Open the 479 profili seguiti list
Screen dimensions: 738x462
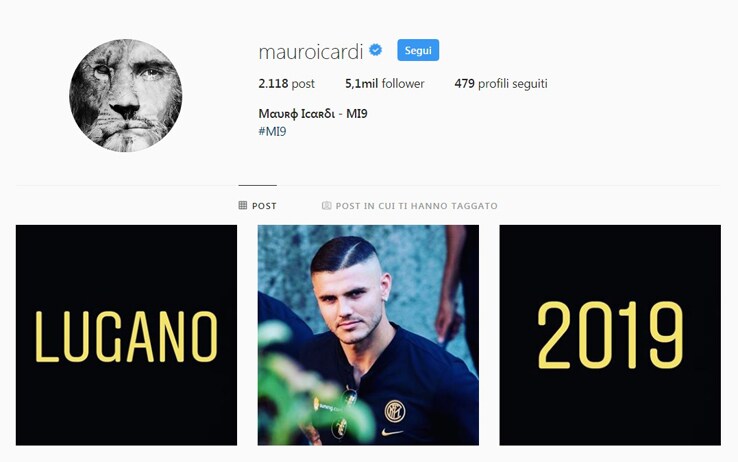click(501, 84)
